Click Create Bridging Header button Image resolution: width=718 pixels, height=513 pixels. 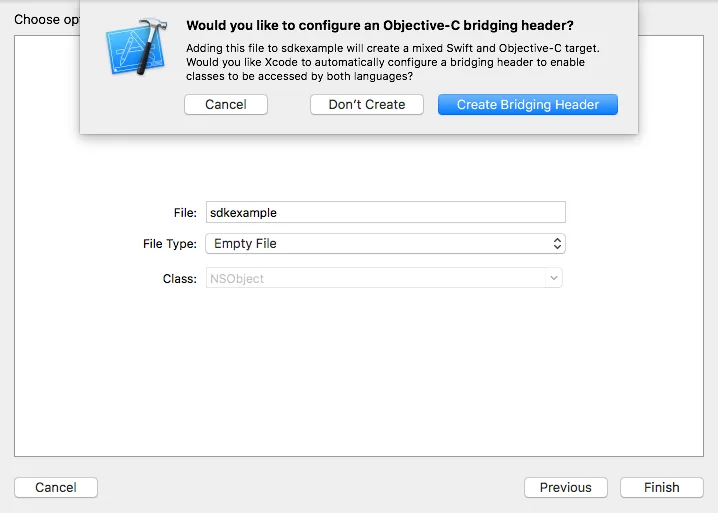(x=528, y=104)
